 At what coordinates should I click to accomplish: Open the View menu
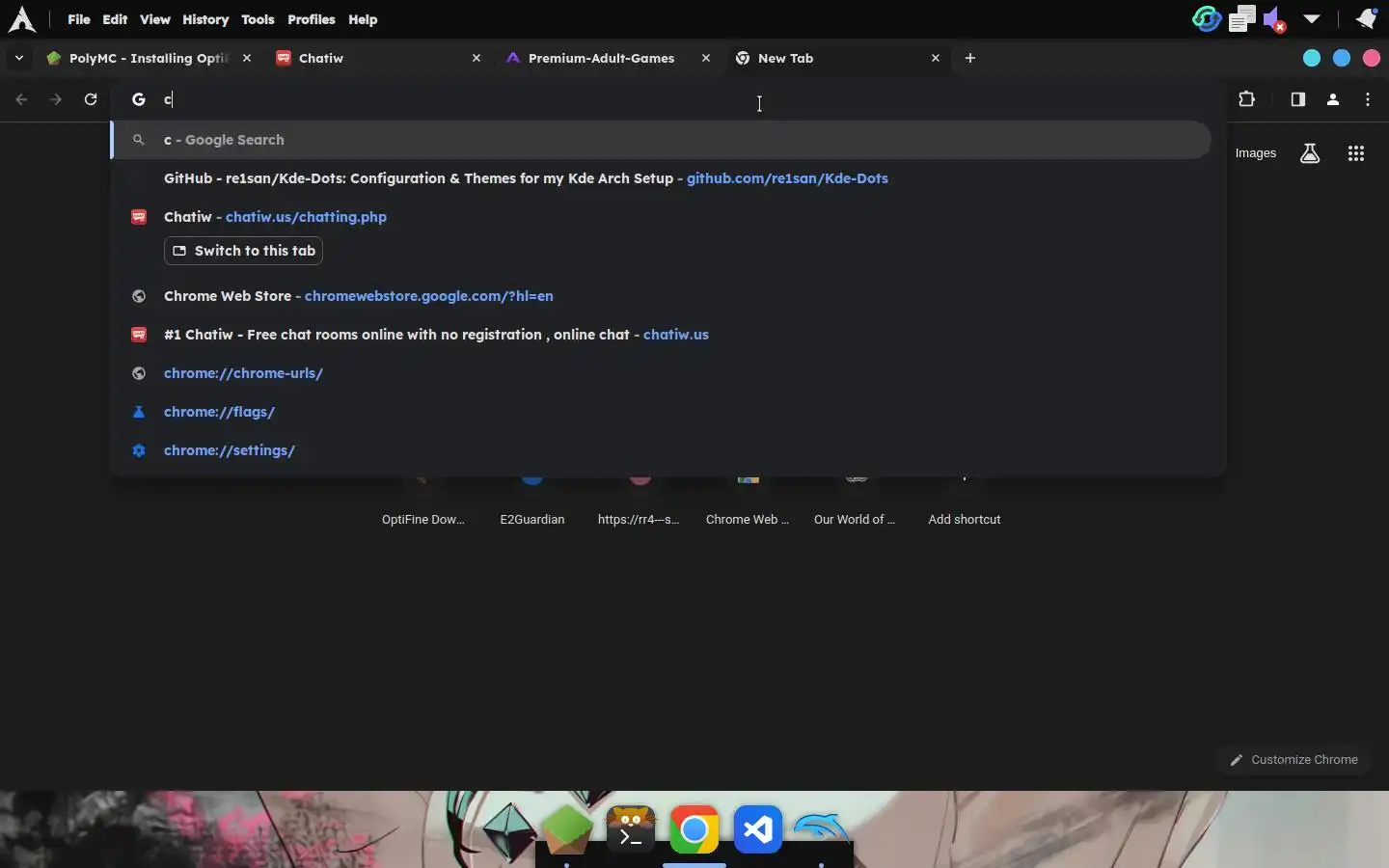[x=154, y=19]
